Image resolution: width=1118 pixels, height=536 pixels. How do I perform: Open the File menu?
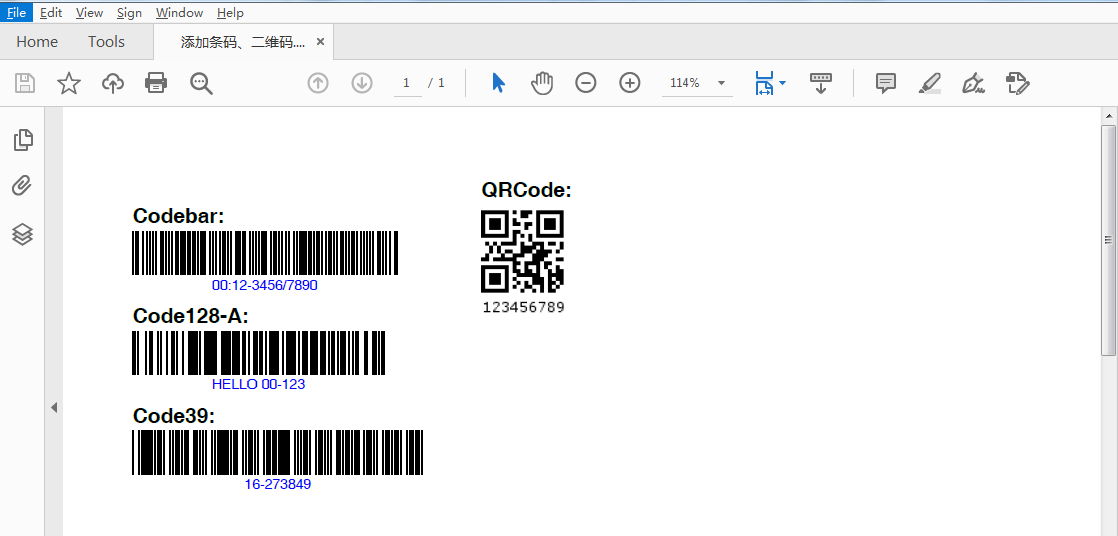coord(16,12)
